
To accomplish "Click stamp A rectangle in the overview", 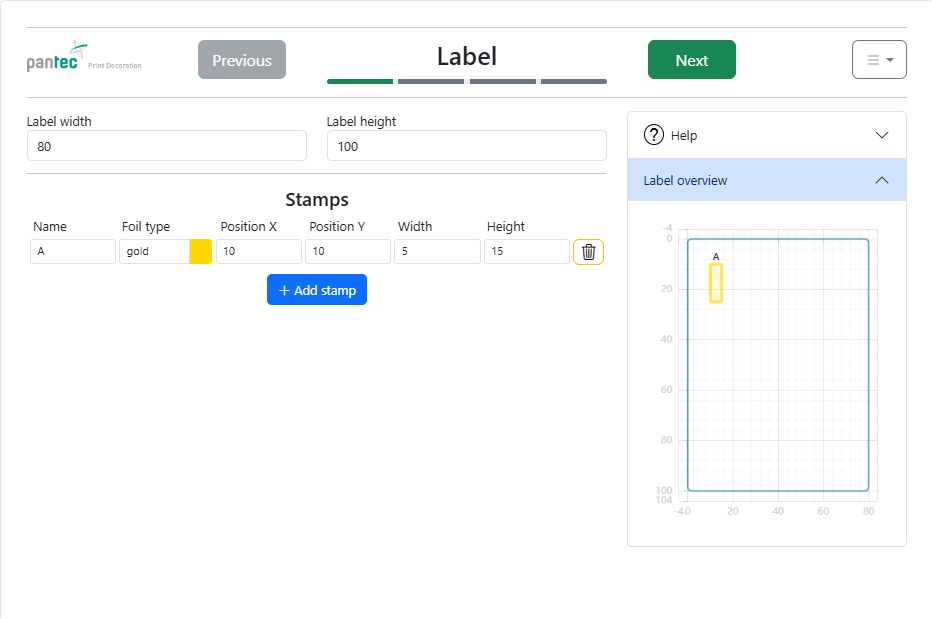I will click(x=716, y=284).
